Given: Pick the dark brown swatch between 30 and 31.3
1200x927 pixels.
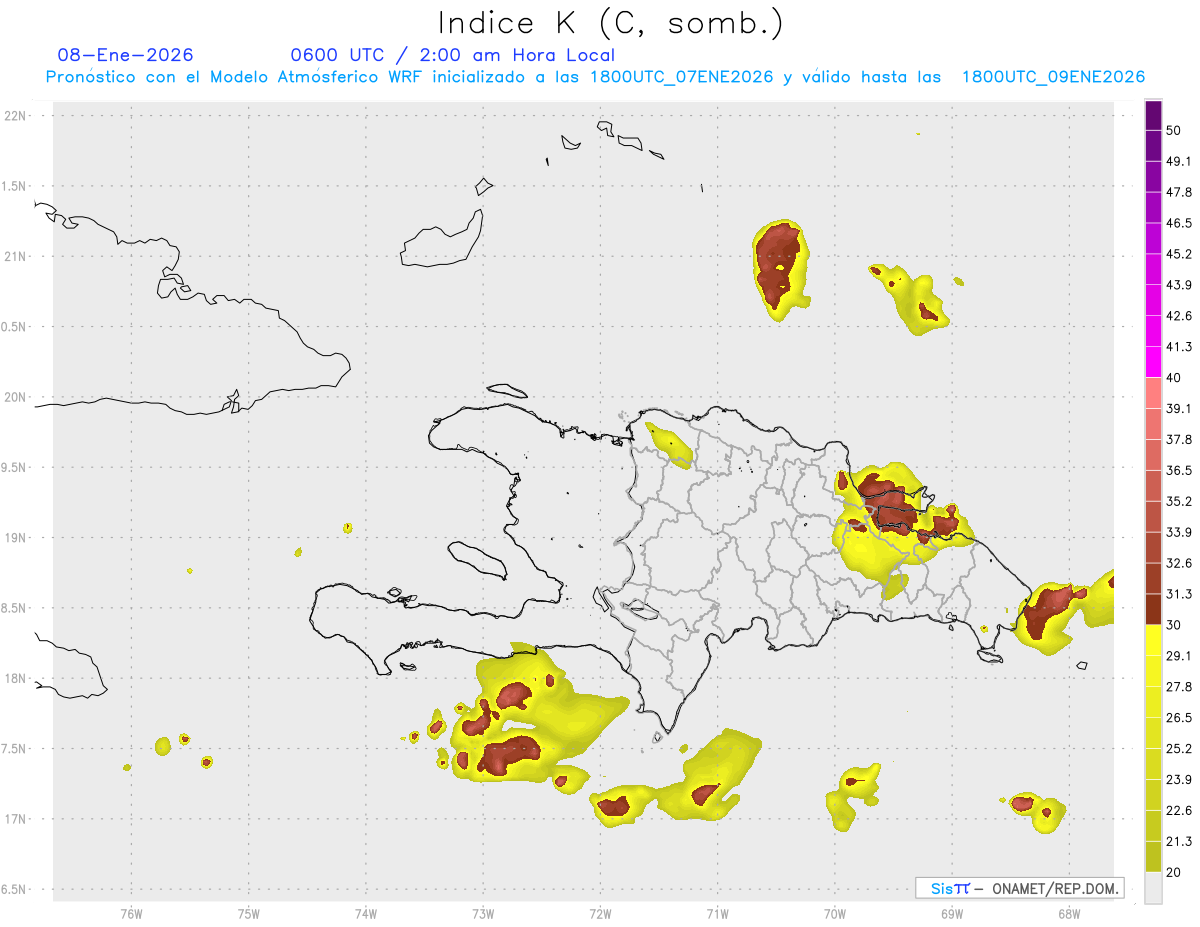Looking at the screenshot, I should pyautogui.click(x=1153, y=610).
